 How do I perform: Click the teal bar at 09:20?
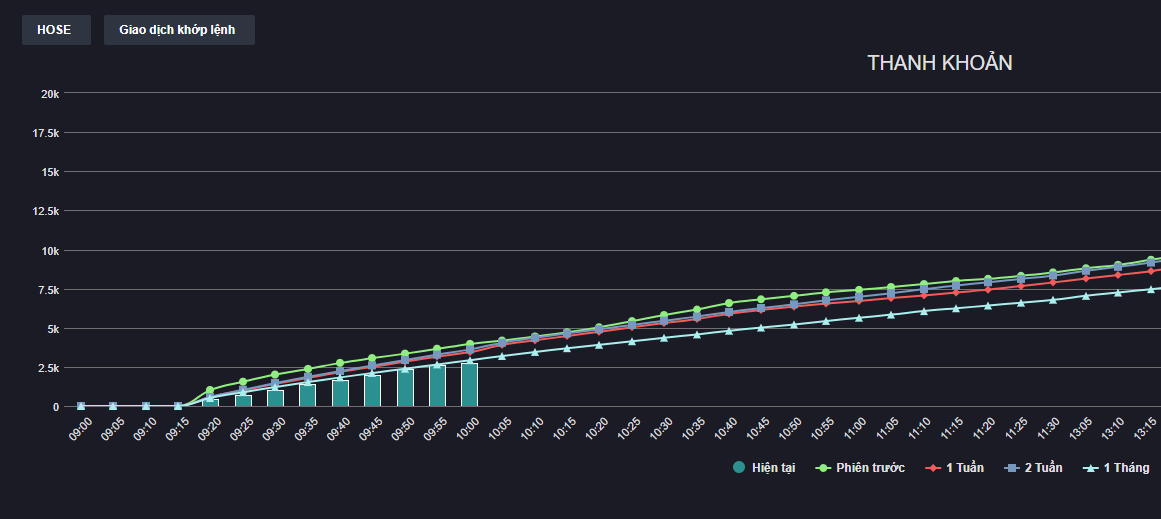(210, 402)
